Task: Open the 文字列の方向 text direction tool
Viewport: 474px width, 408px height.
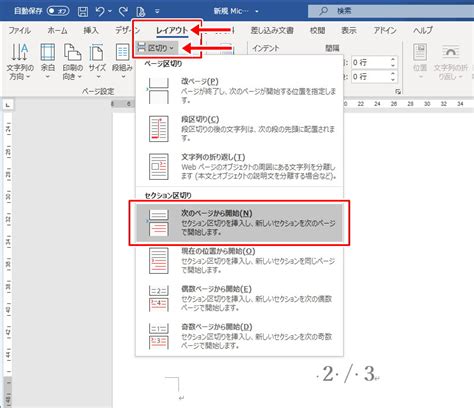Action: point(20,61)
